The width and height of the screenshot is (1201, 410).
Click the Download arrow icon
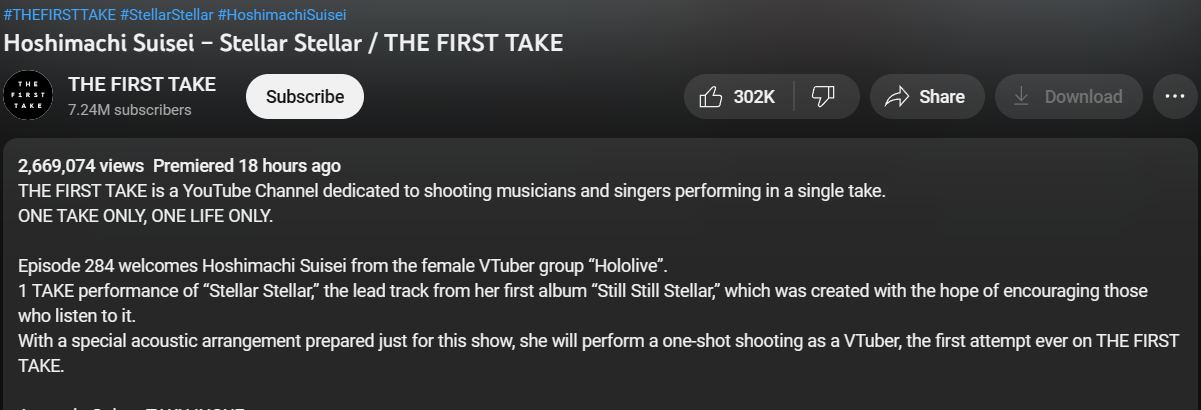1021,97
